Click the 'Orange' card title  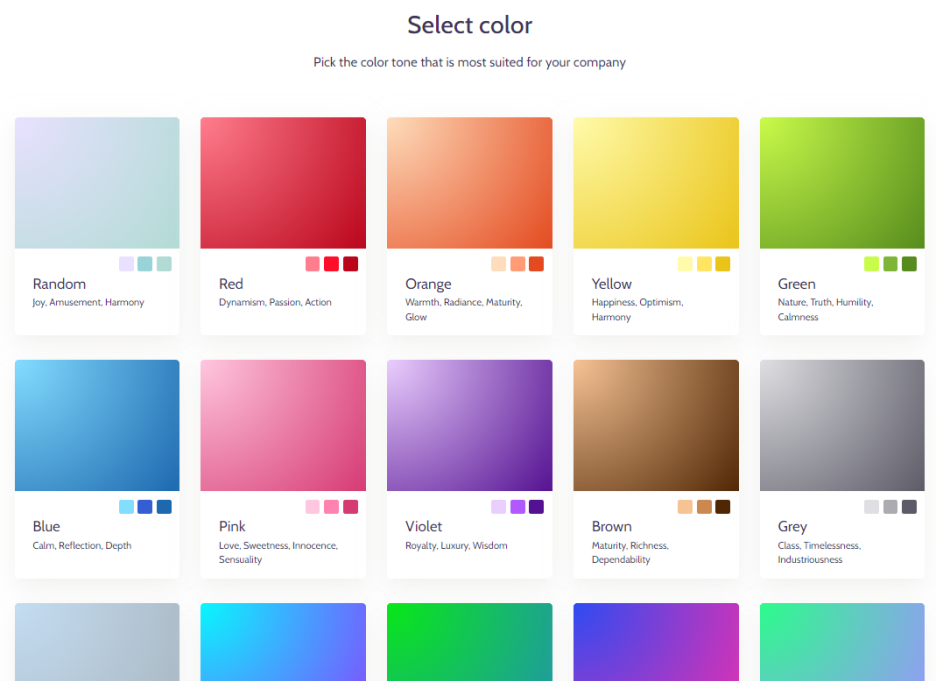(x=428, y=285)
